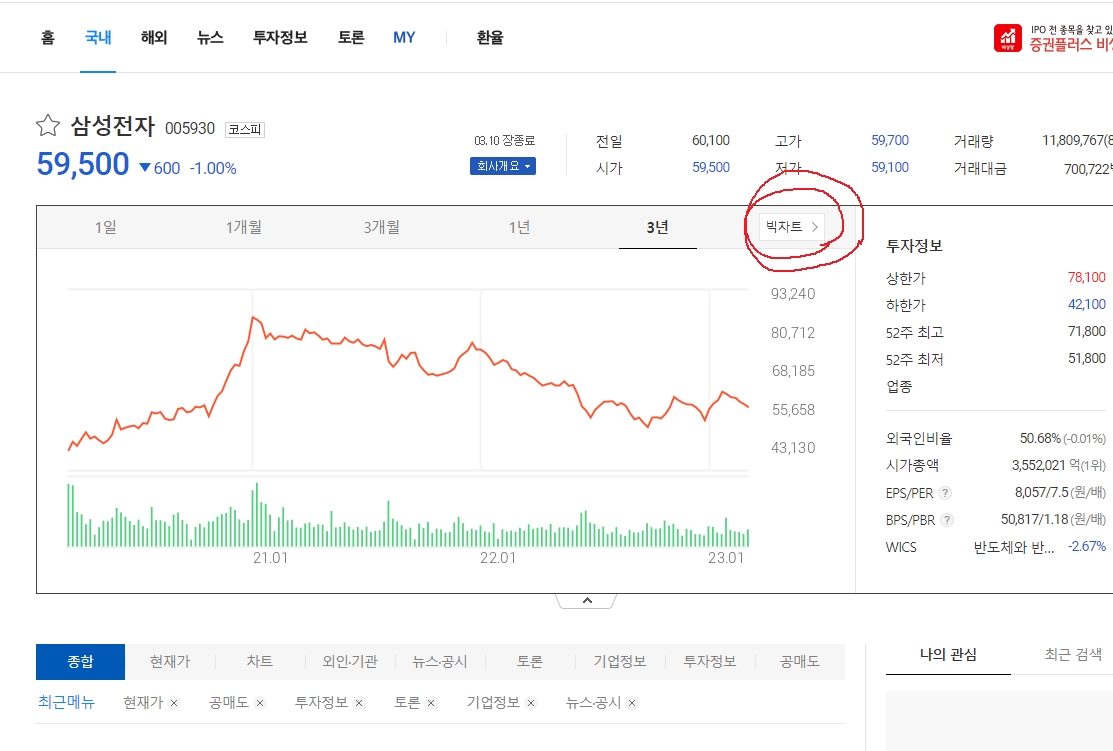Open 빅차트 full chart view
This screenshot has width=1113, height=751.
pos(791,226)
